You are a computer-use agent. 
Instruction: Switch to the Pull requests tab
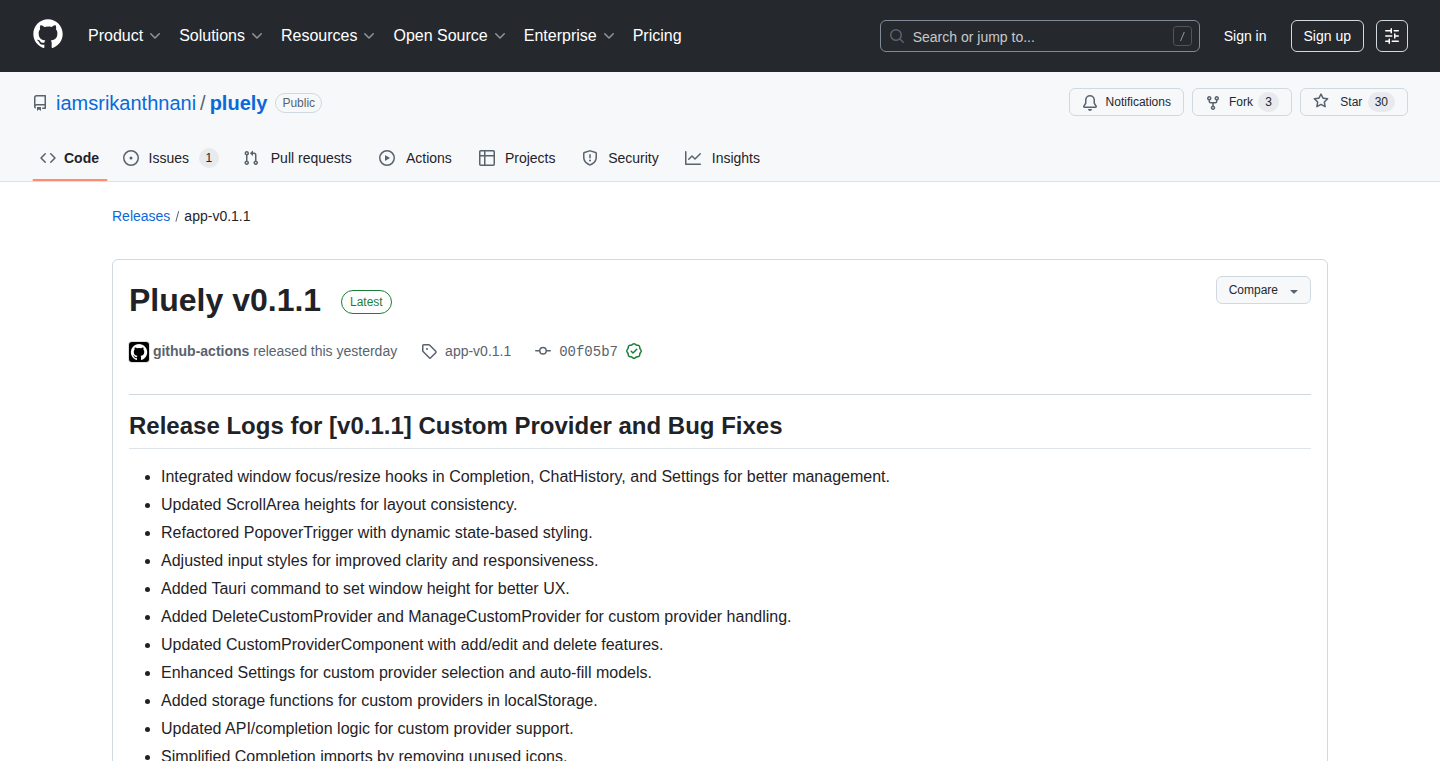click(298, 158)
